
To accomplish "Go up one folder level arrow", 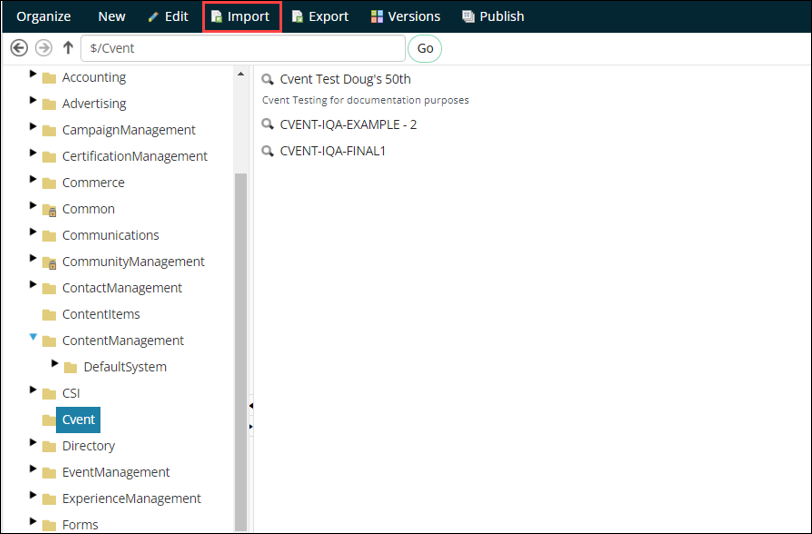I will (68, 48).
